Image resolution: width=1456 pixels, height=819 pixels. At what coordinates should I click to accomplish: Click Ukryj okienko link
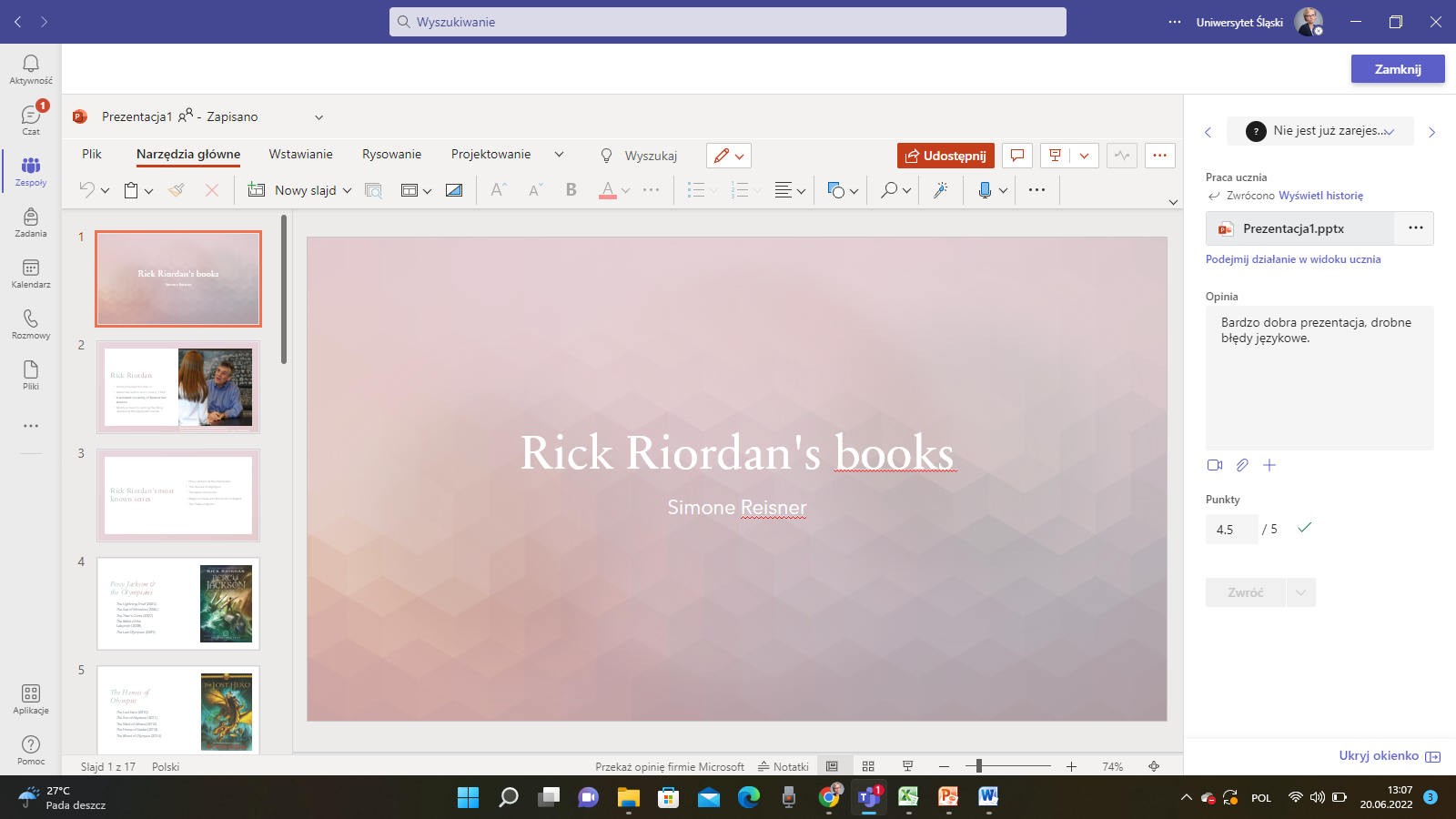1389,755
